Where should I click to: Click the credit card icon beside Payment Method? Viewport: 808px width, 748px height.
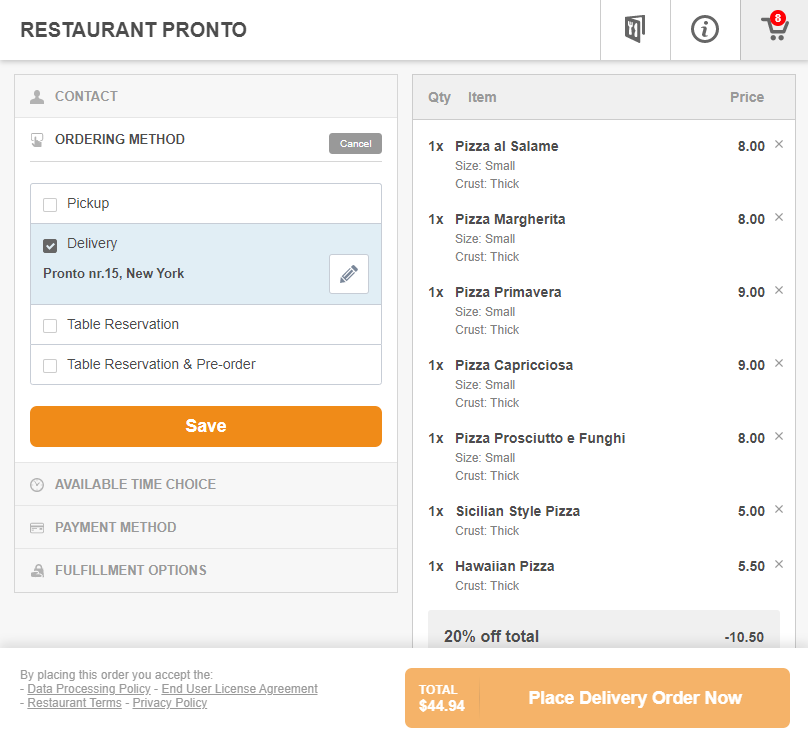[37, 527]
